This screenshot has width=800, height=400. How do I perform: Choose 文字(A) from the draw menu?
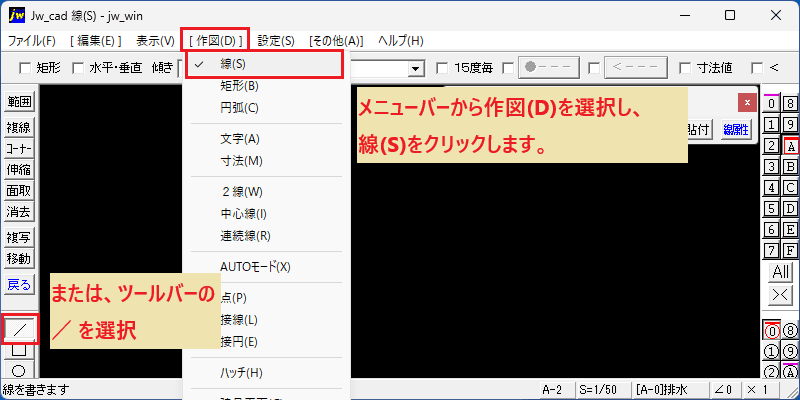point(264,139)
